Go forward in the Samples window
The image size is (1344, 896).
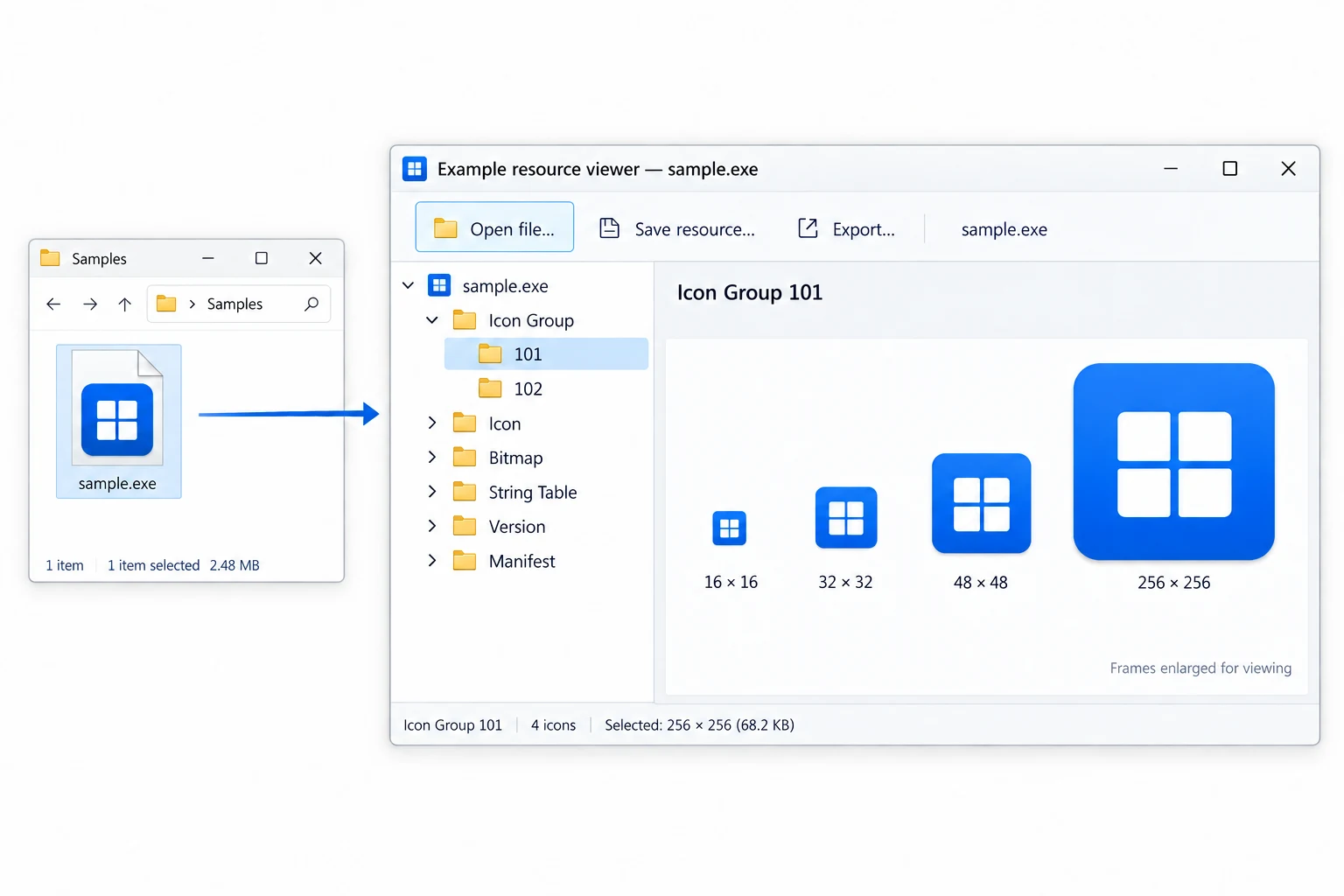tap(90, 304)
